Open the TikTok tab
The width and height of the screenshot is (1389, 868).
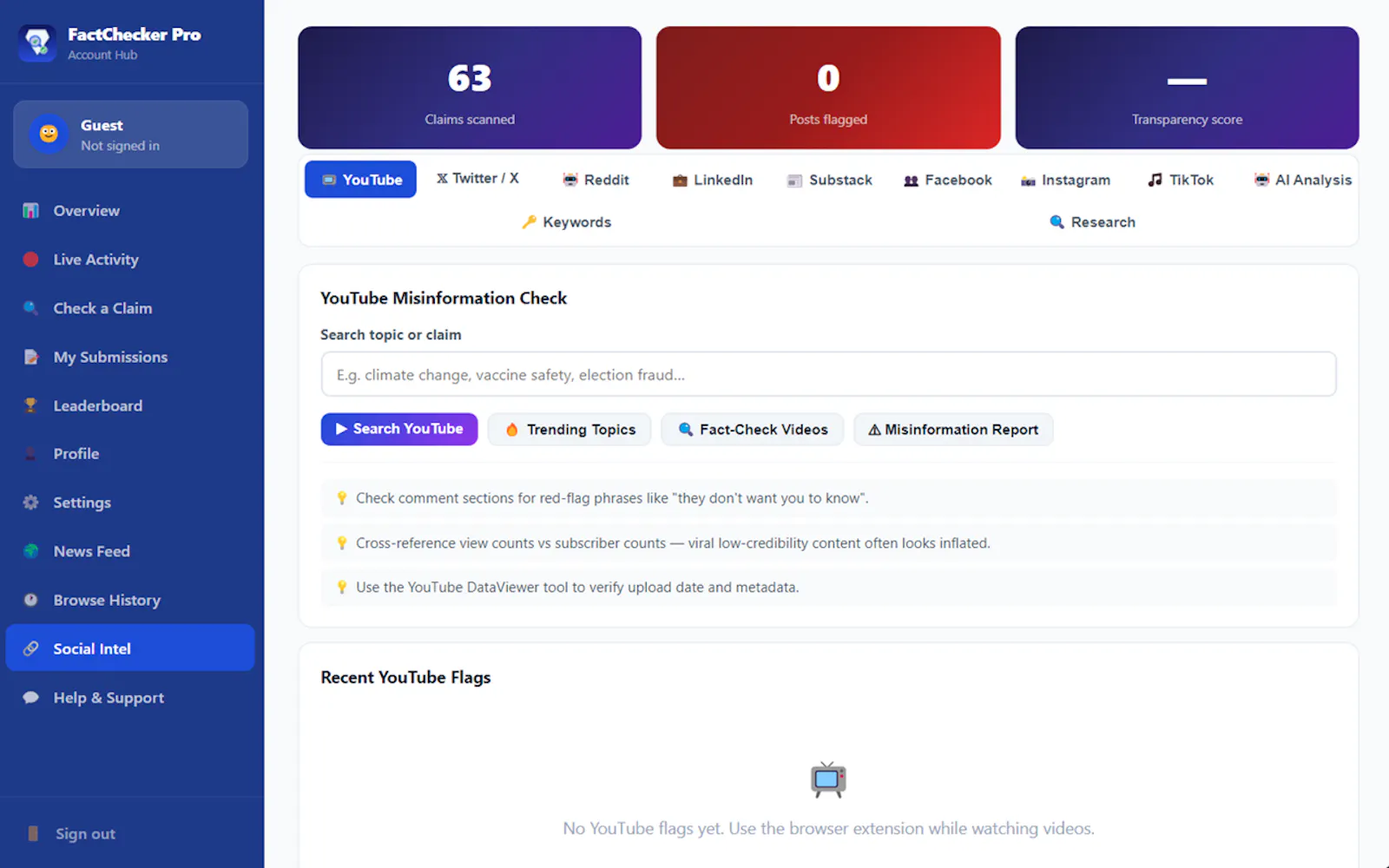point(1181,180)
